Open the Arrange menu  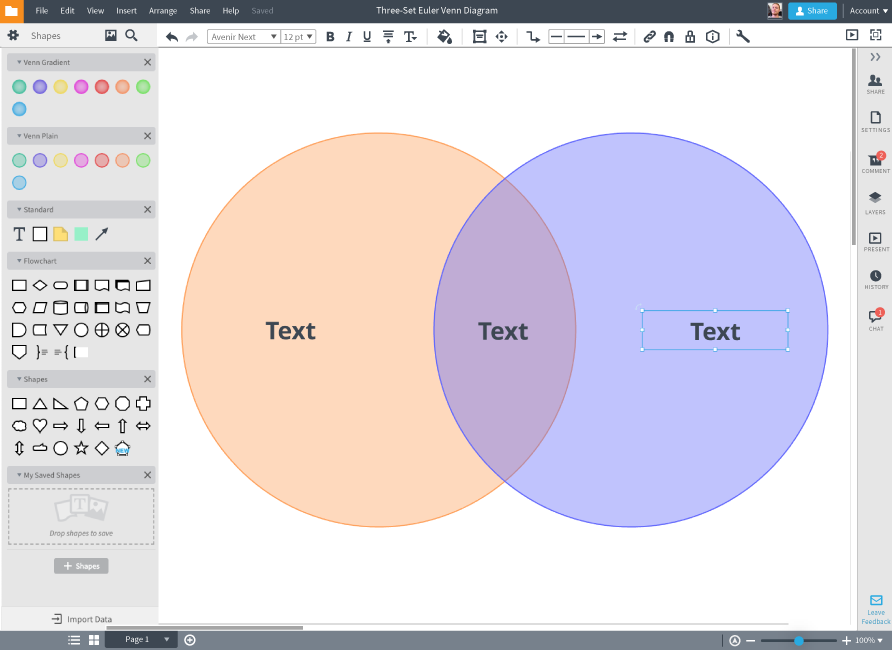click(x=162, y=11)
